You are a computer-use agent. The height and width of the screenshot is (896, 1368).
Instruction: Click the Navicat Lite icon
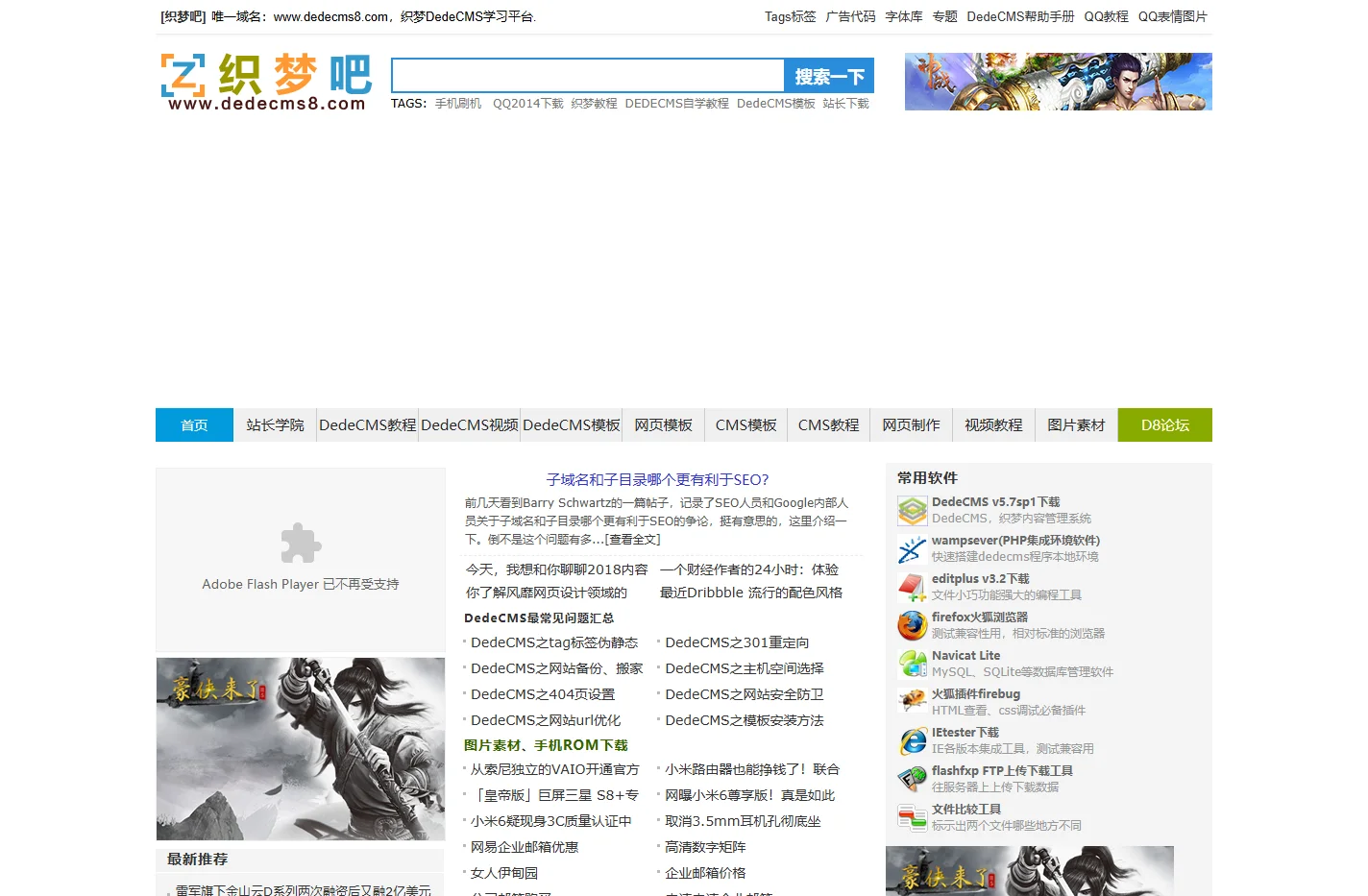(912, 665)
